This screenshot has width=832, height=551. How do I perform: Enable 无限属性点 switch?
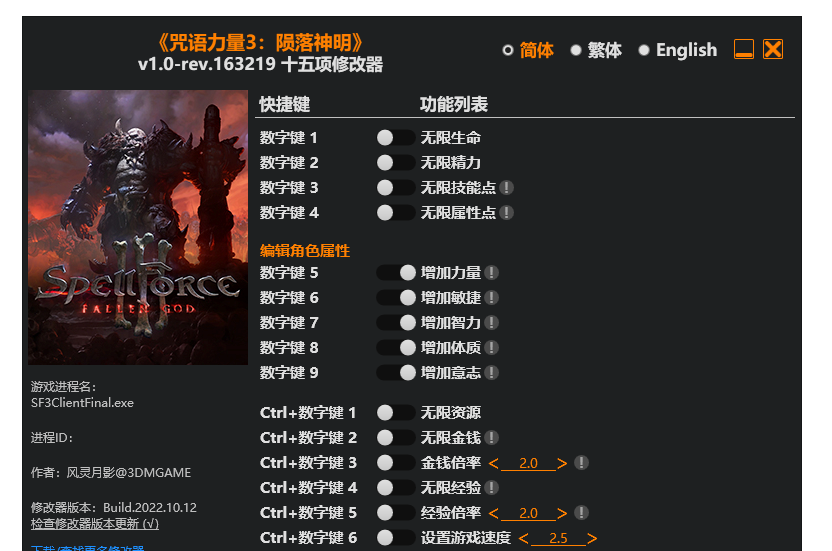point(396,212)
